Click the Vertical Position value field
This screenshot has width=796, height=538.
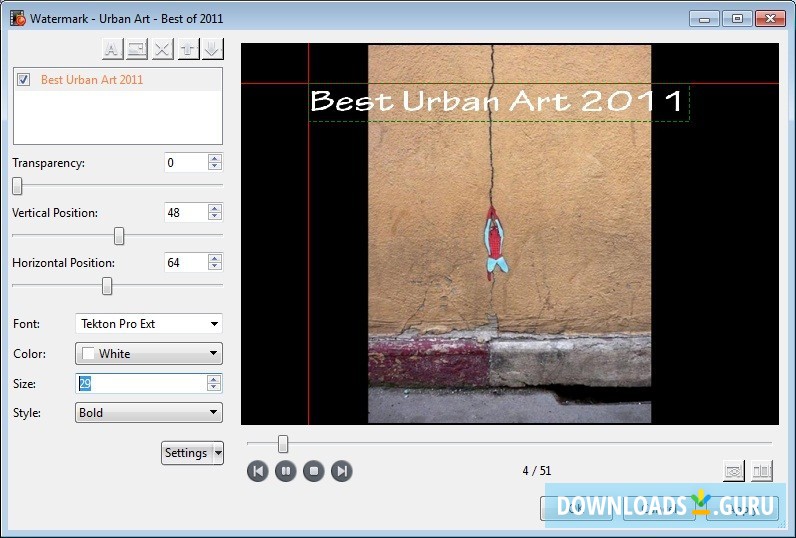[x=186, y=212]
